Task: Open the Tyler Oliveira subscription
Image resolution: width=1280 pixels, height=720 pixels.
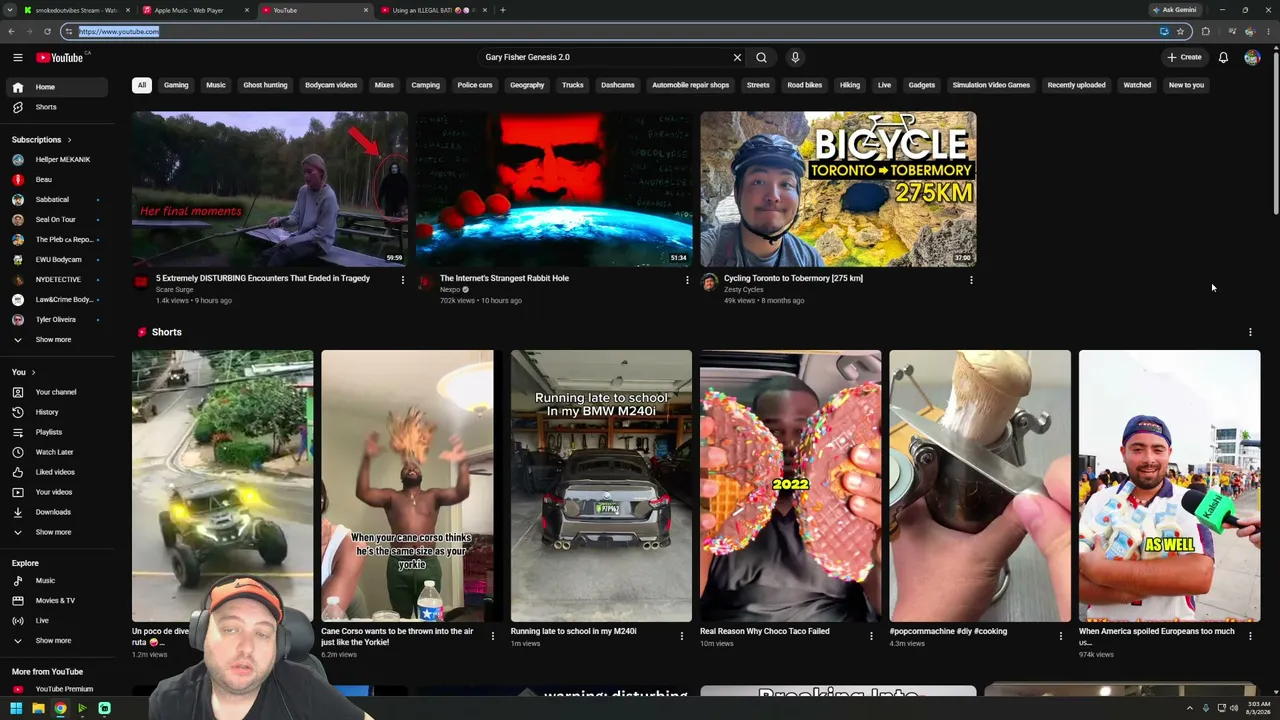Action: pos(56,320)
